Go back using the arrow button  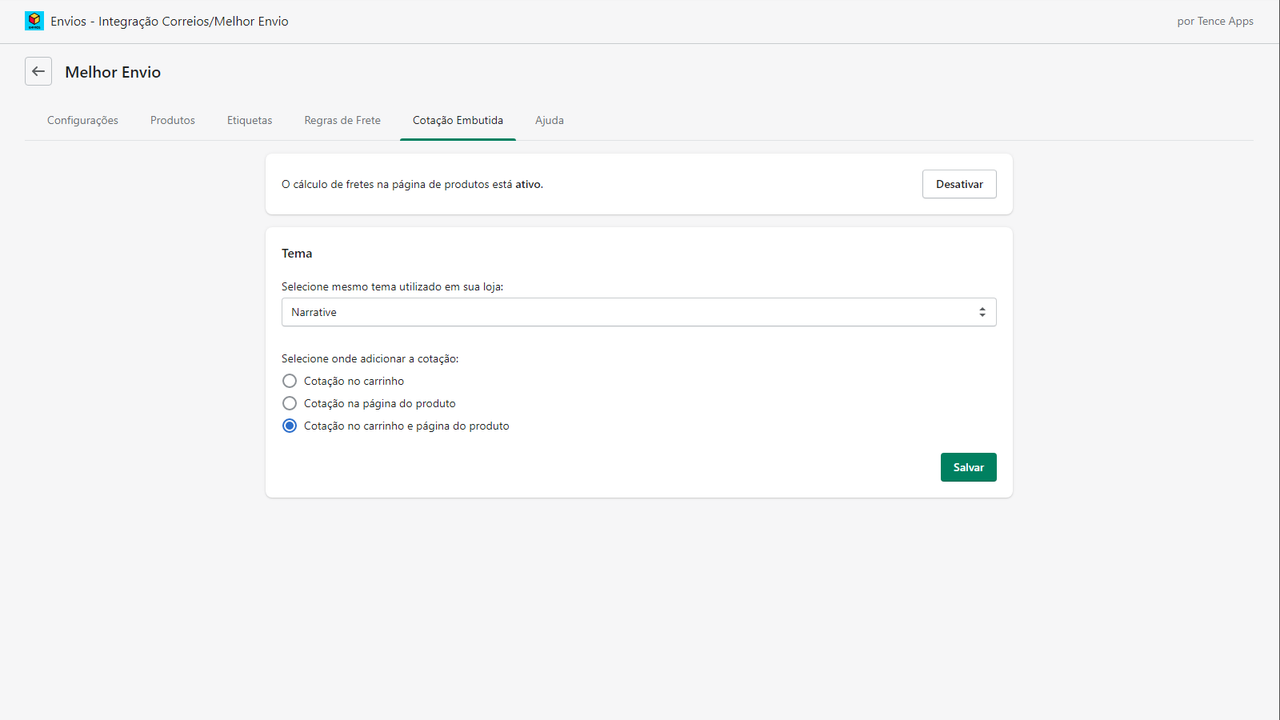[x=38, y=72]
